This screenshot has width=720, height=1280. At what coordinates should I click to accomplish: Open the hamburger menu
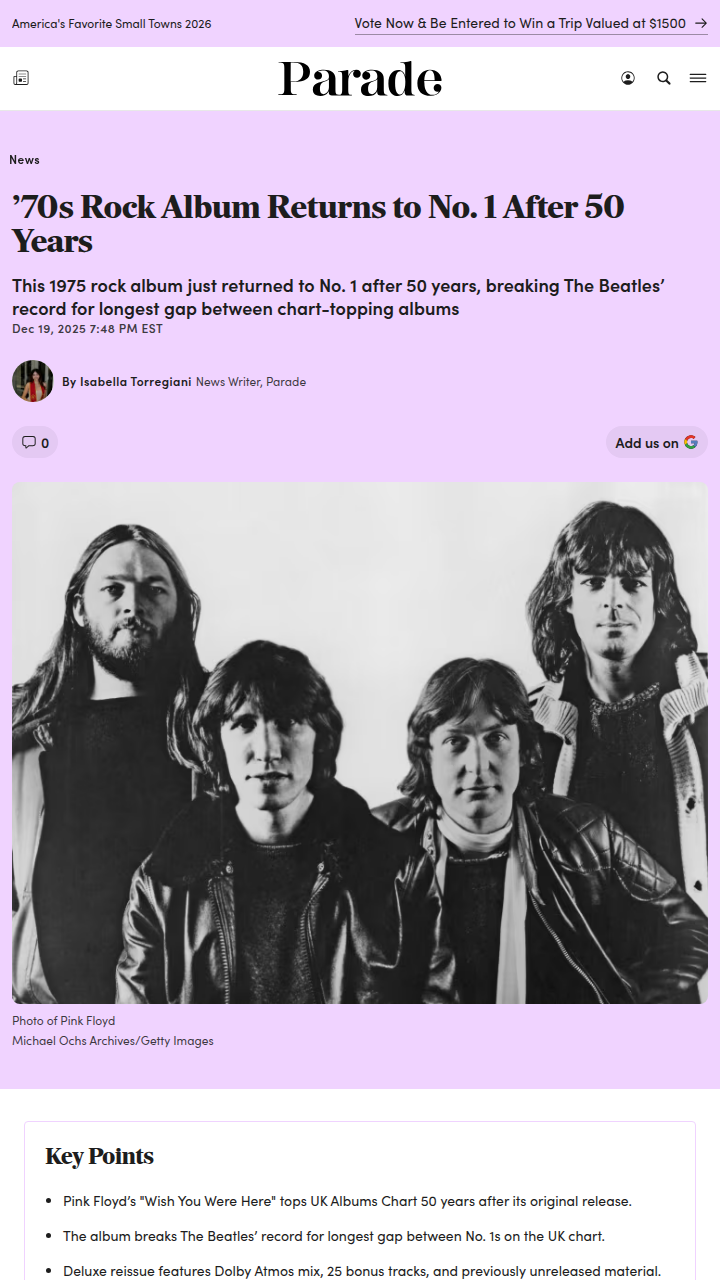698,78
